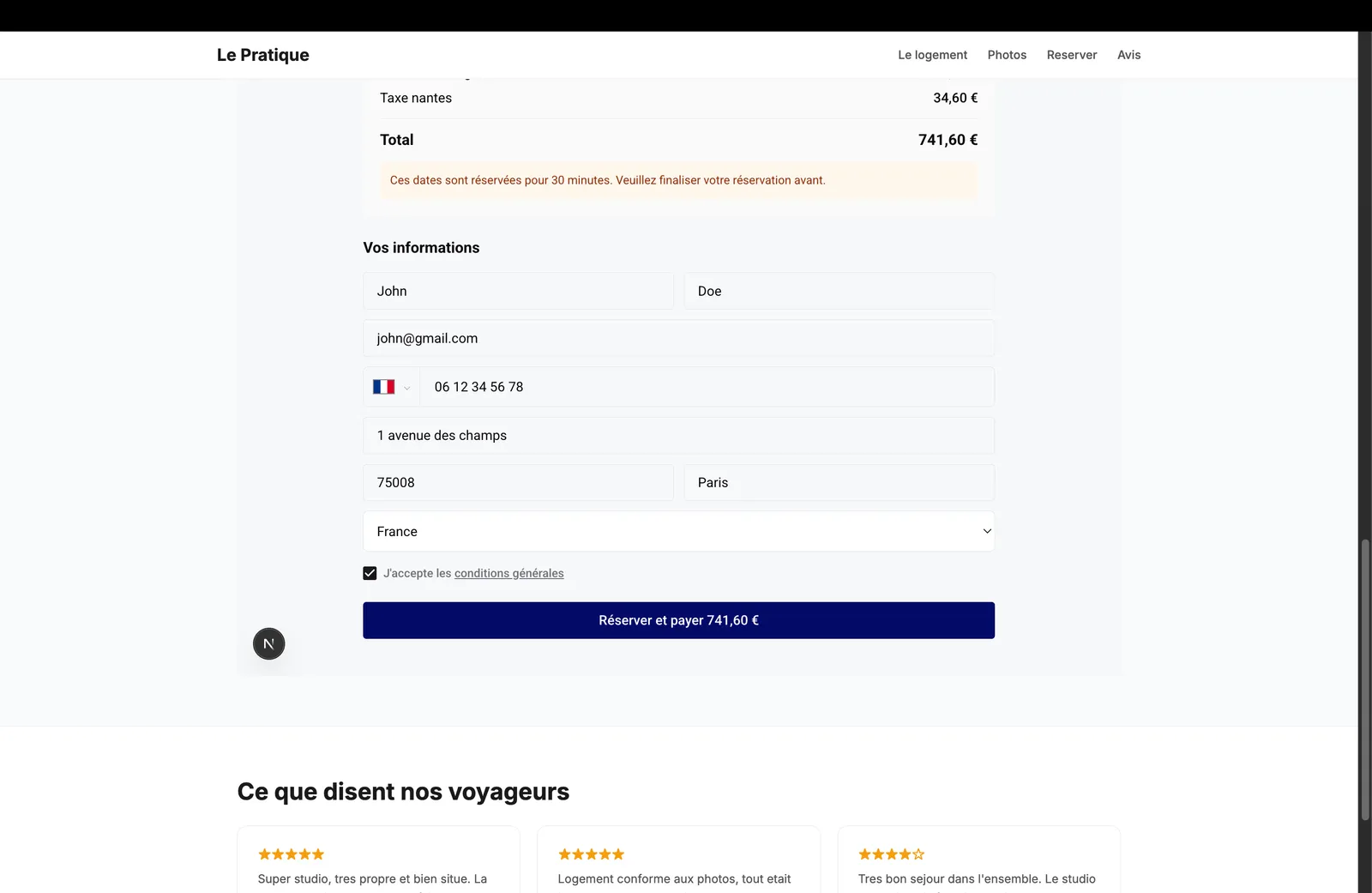The width and height of the screenshot is (1372, 893).
Task: Click the 34,60 € tax amount
Action: [955, 98]
